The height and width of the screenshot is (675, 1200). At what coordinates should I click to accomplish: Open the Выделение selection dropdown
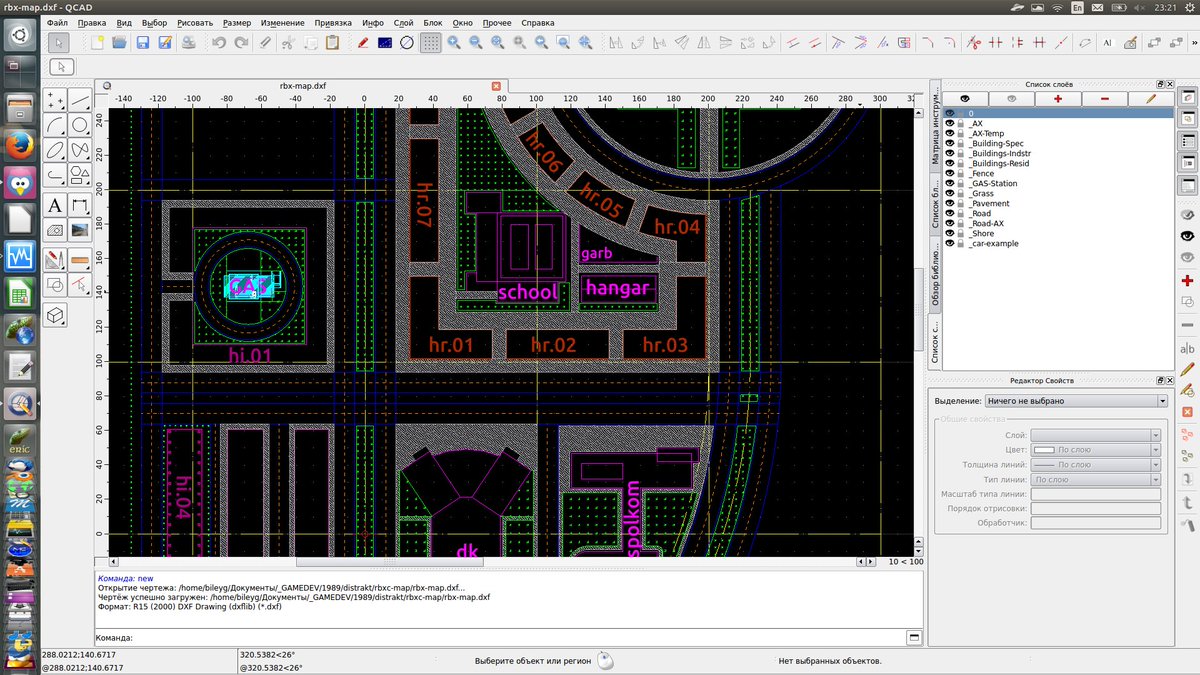click(1076, 401)
